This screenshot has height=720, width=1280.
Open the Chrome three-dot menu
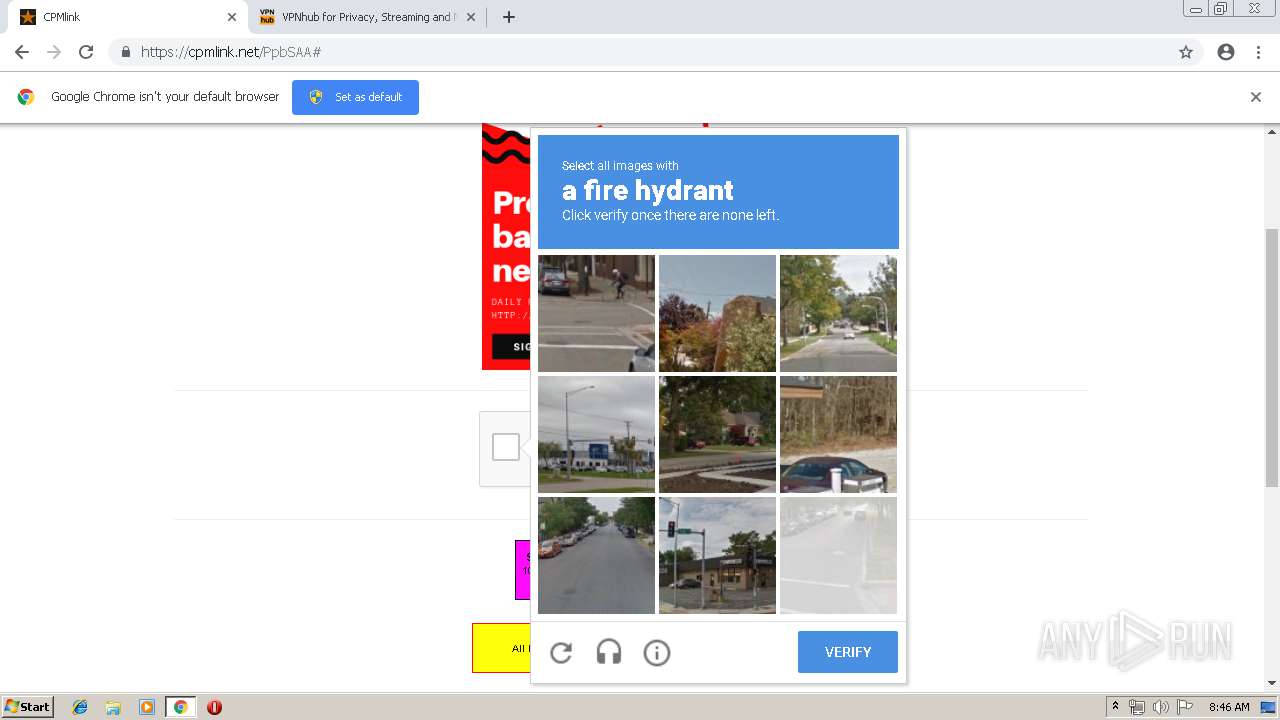click(x=1258, y=52)
